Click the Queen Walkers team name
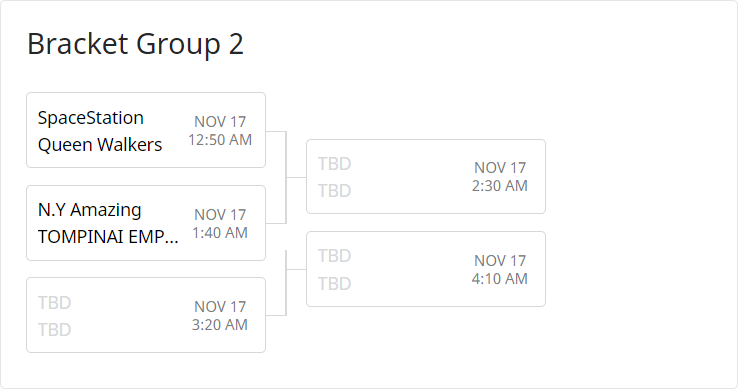Viewport: 740px width, 389px height. coord(100,144)
